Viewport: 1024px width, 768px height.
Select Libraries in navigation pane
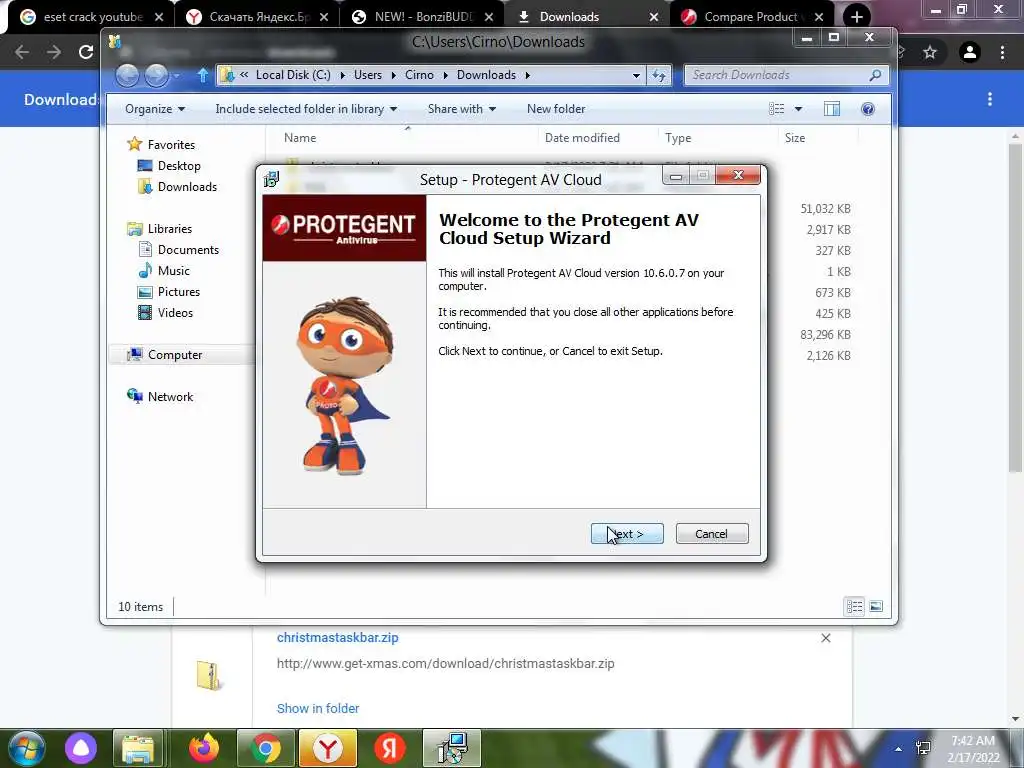170,229
